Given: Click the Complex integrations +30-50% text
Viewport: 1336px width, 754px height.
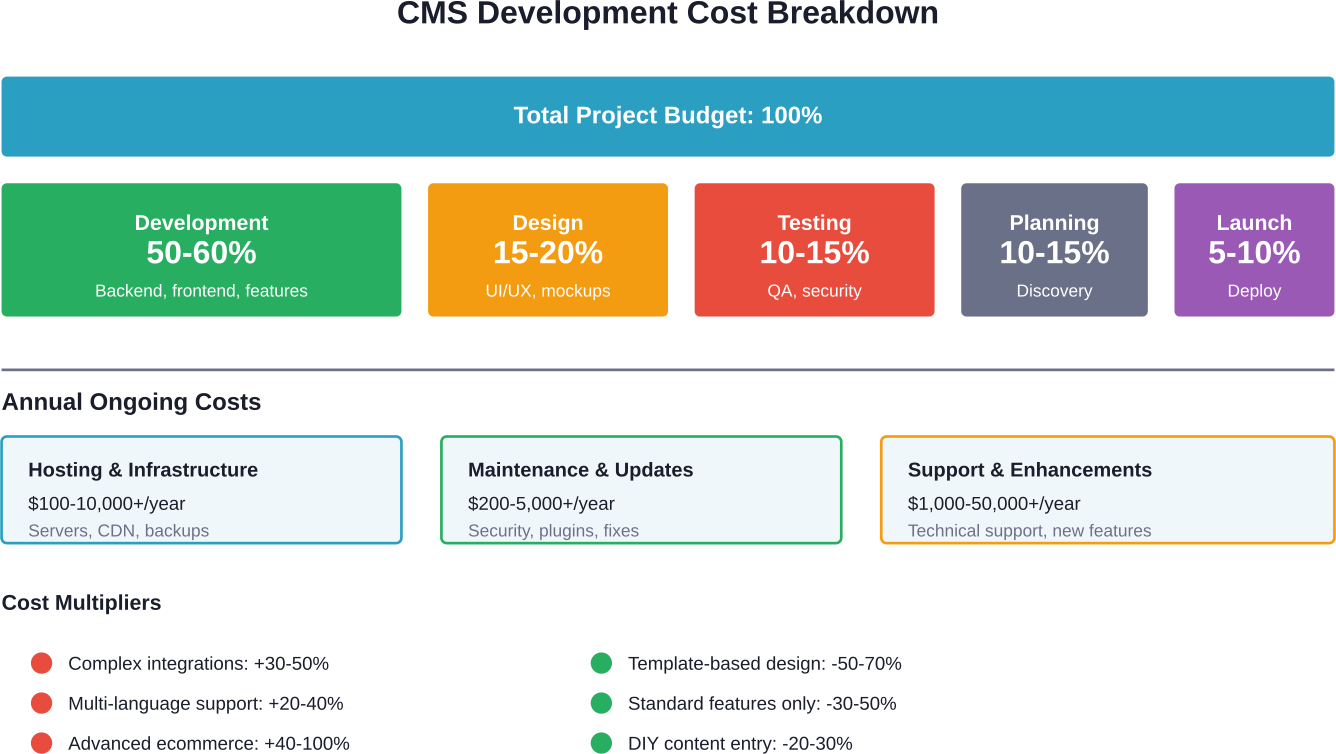Looking at the screenshot, I should tap(198, 663).
